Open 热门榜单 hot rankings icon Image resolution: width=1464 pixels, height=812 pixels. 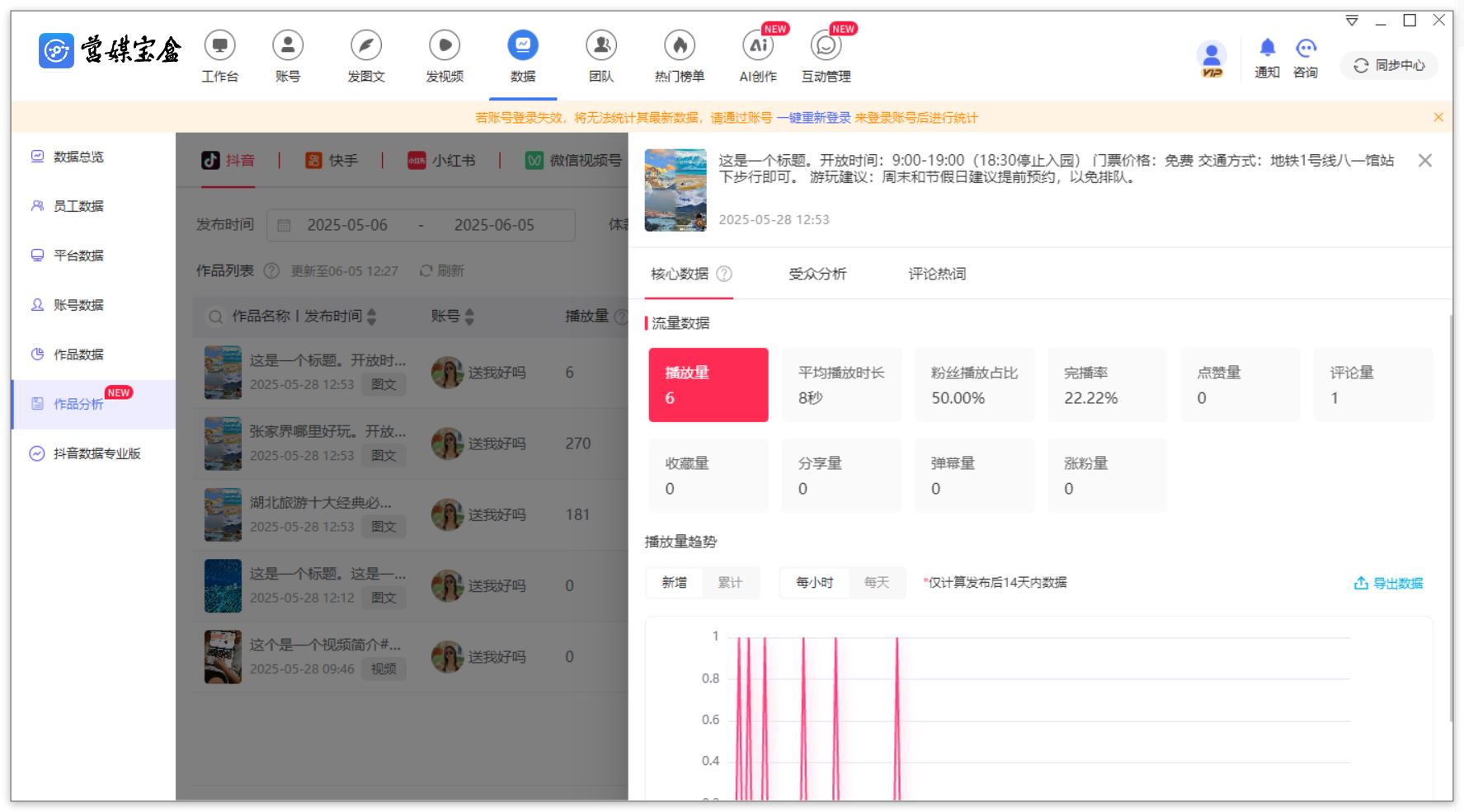679,46
